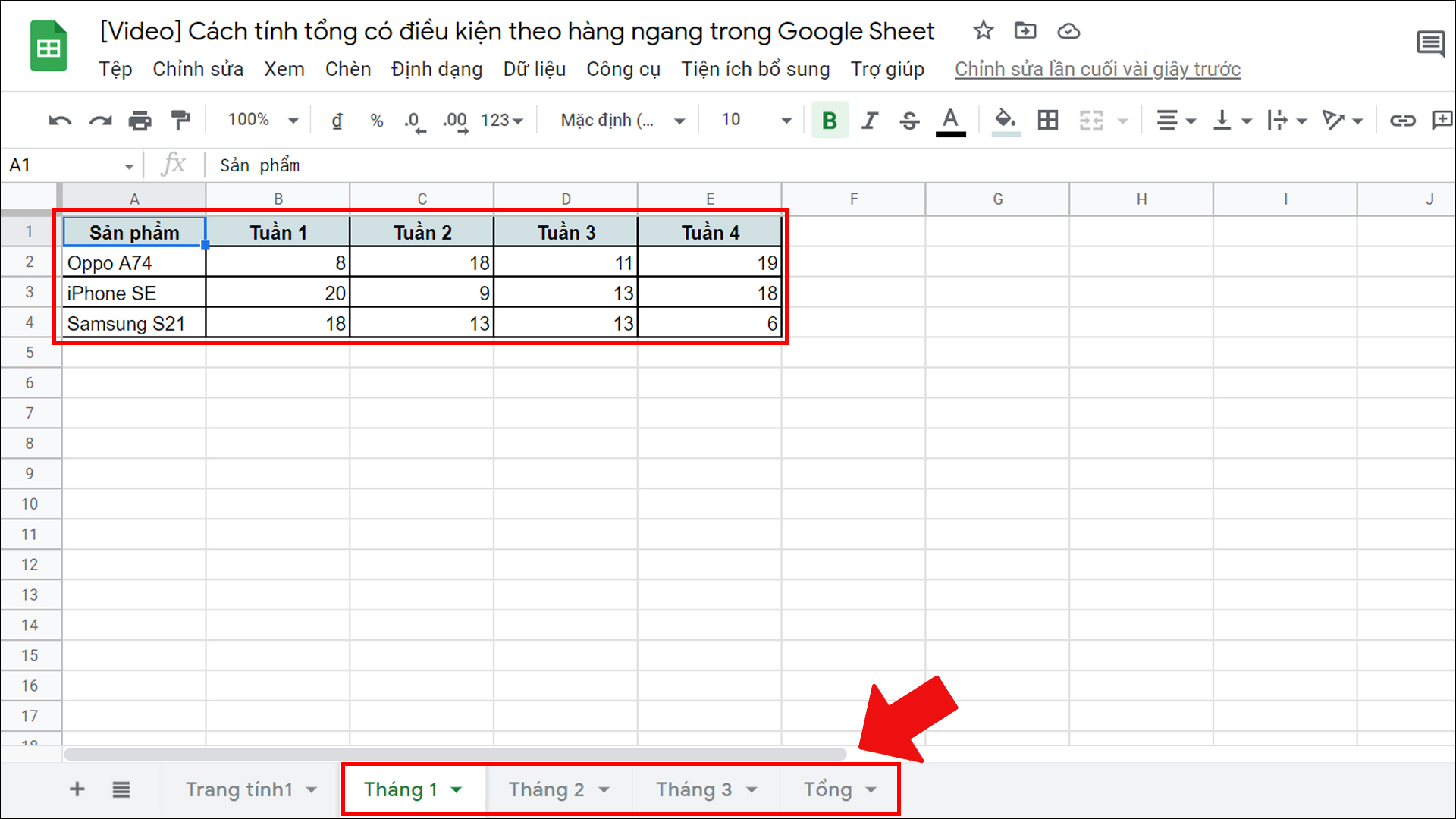
Task: Click the Redo arrow icon
Action: 100,120
